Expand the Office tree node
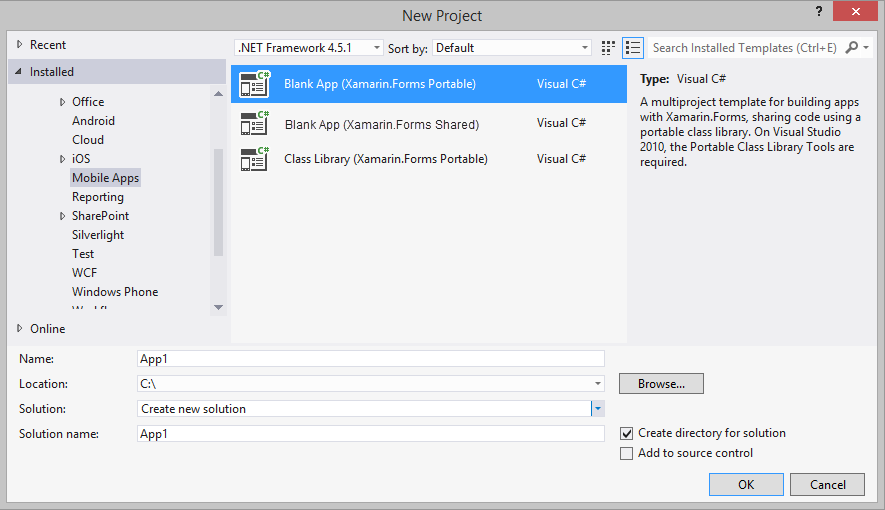 62,102
